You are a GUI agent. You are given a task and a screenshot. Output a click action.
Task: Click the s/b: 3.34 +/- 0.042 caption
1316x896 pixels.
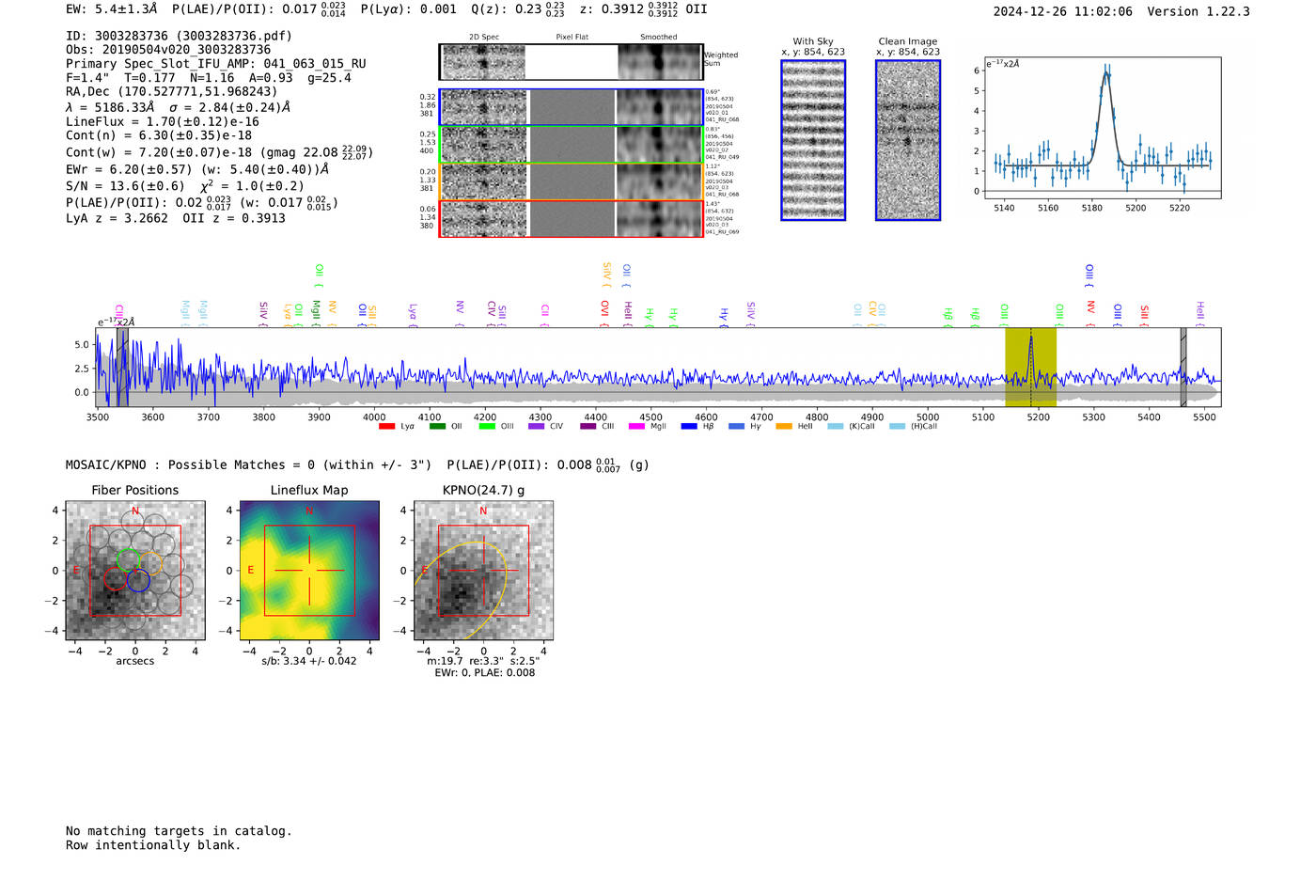coord(309,661)
